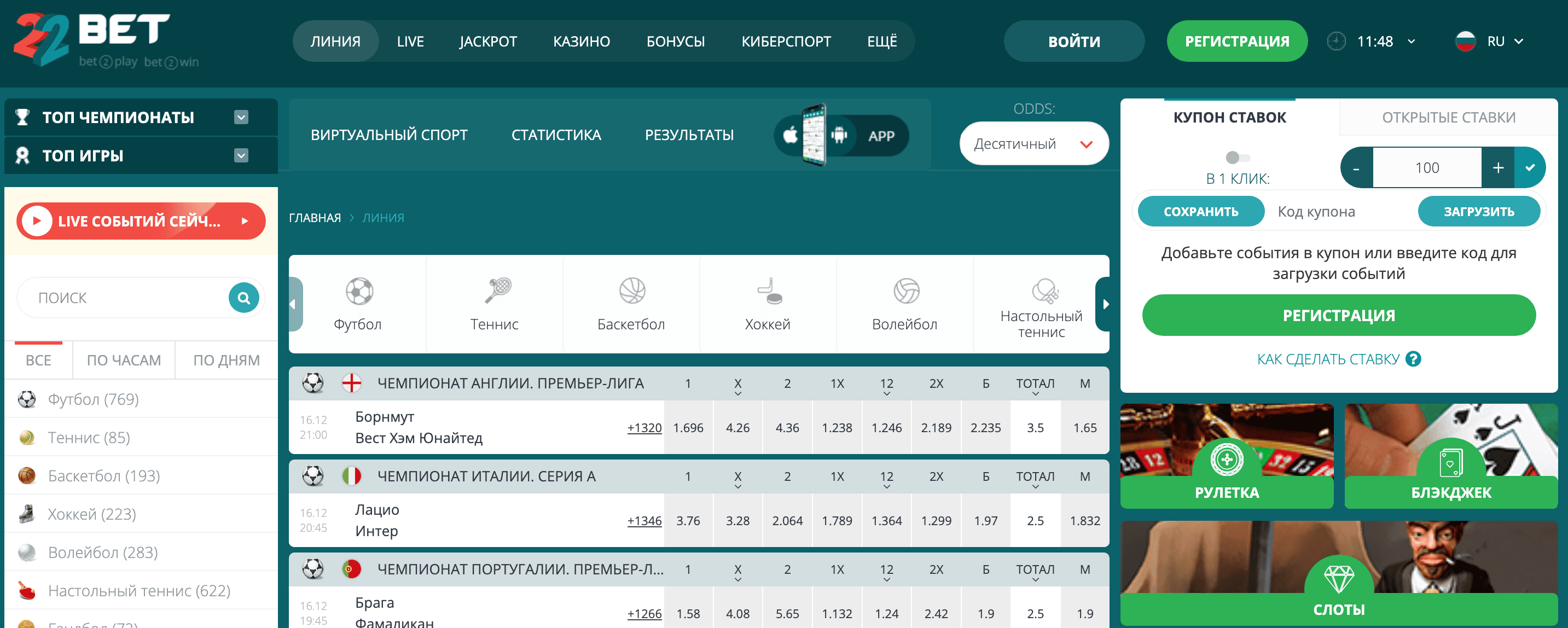Click the Войти login button
The height and width of the screenshot is (628, 1568).
pos(1074,42)
